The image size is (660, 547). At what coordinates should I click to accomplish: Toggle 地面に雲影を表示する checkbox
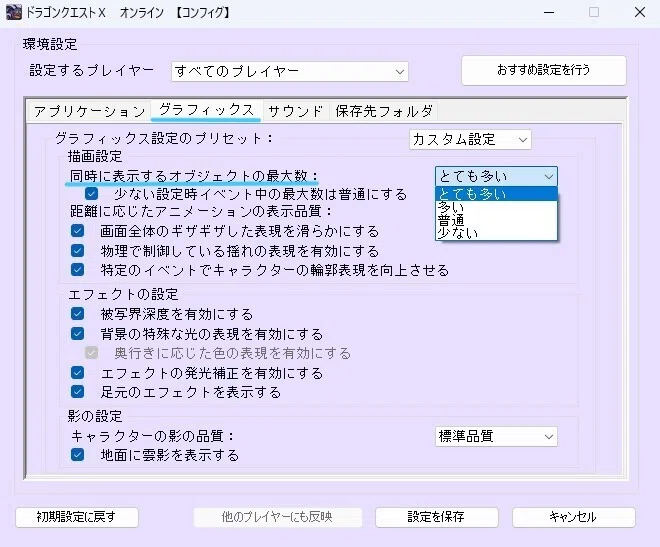coord(77,454)
